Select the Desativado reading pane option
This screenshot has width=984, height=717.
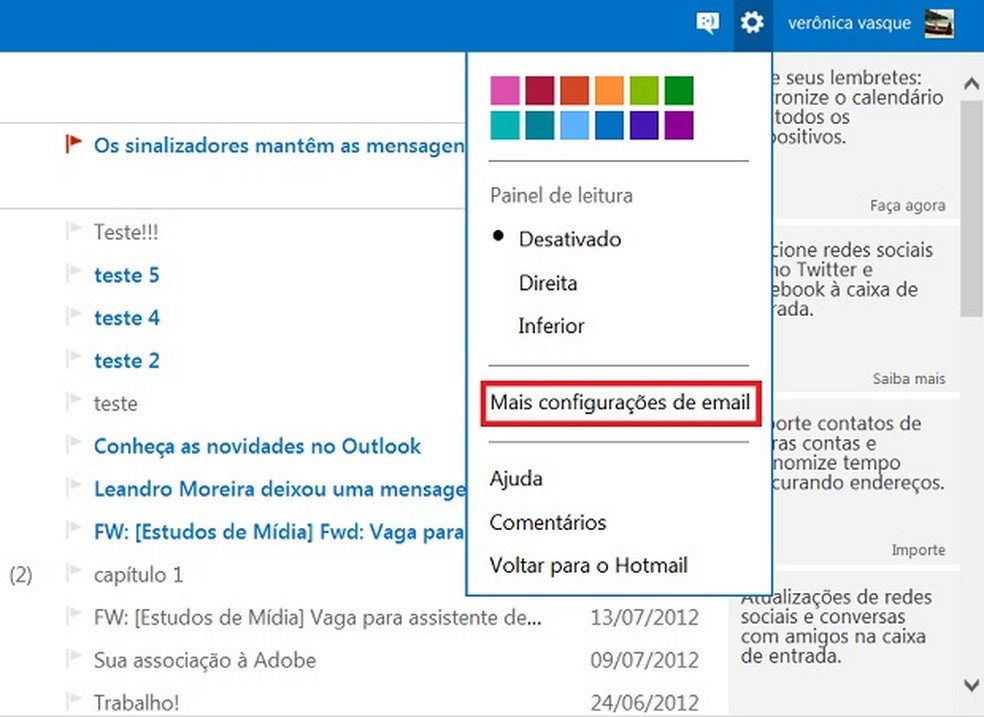click(x=569, y=239)
